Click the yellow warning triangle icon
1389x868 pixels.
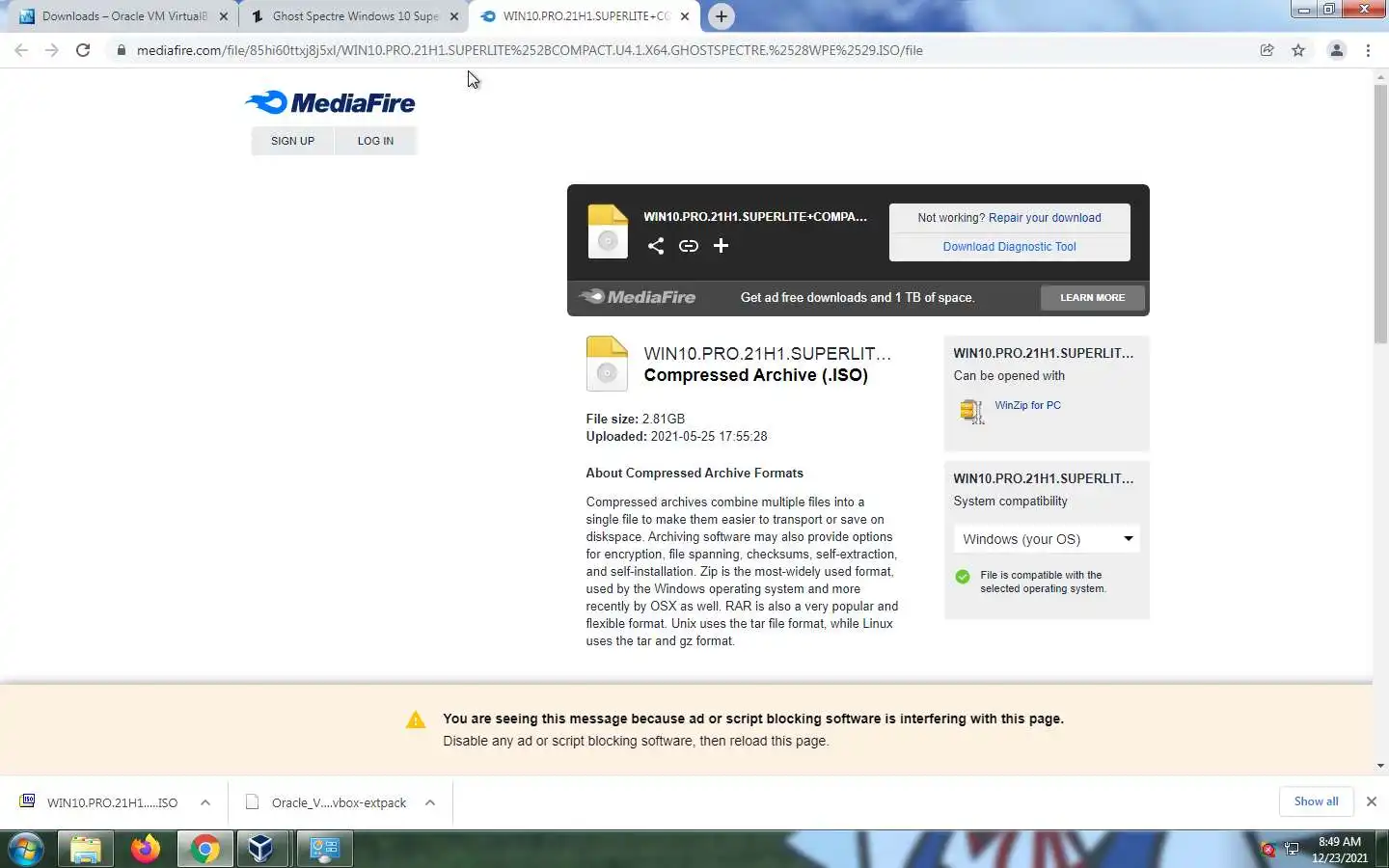(x=416, y=719)
